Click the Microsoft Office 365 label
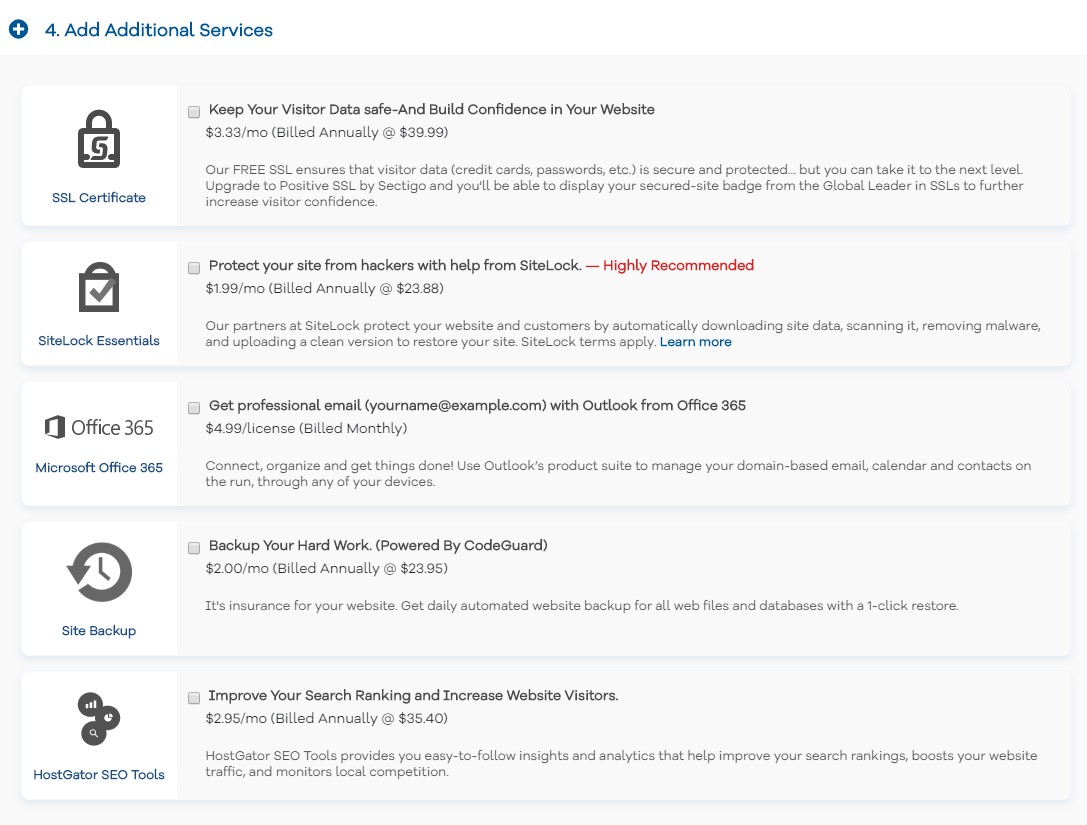This screenshot has height=825, width=1087. [99, 468]
